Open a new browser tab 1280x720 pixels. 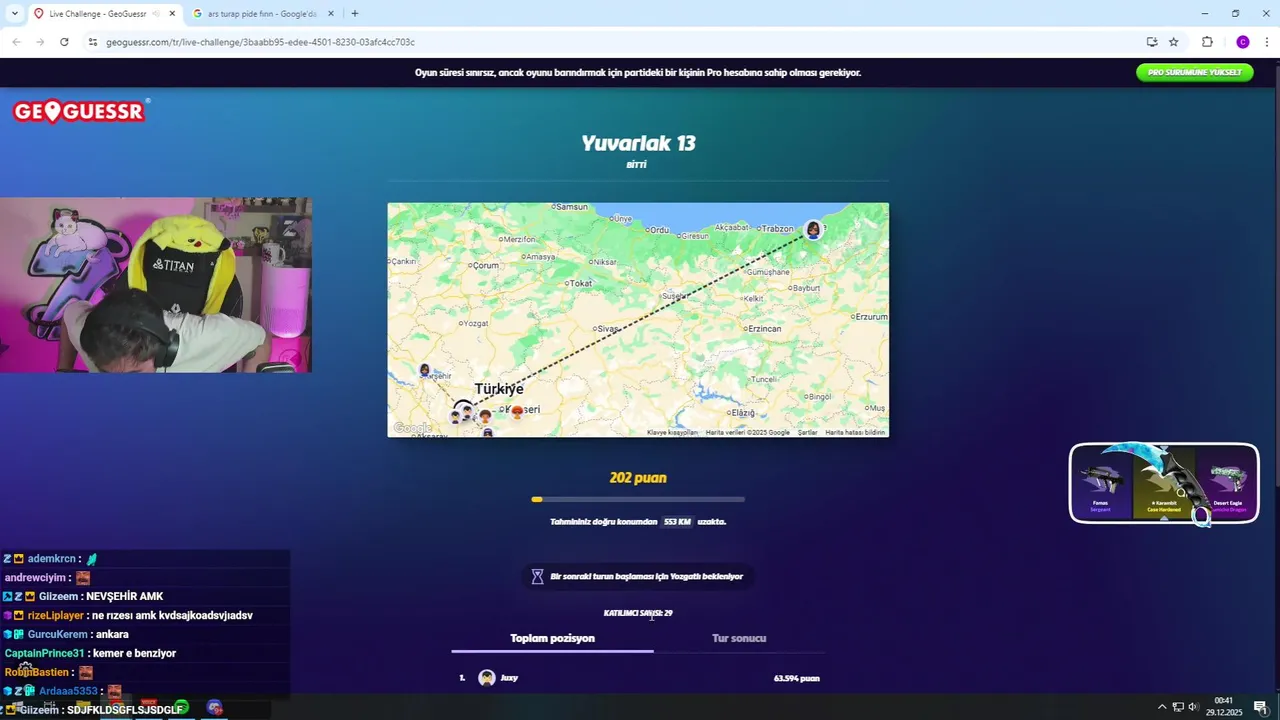pyautogui.click(x=355, y=14)
